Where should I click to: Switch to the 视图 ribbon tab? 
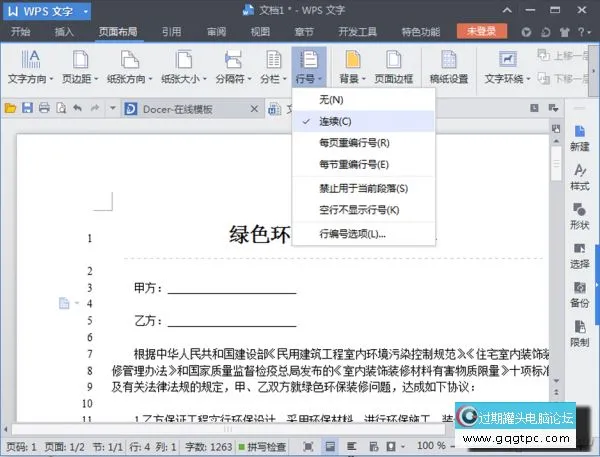[x=260, y=32]
